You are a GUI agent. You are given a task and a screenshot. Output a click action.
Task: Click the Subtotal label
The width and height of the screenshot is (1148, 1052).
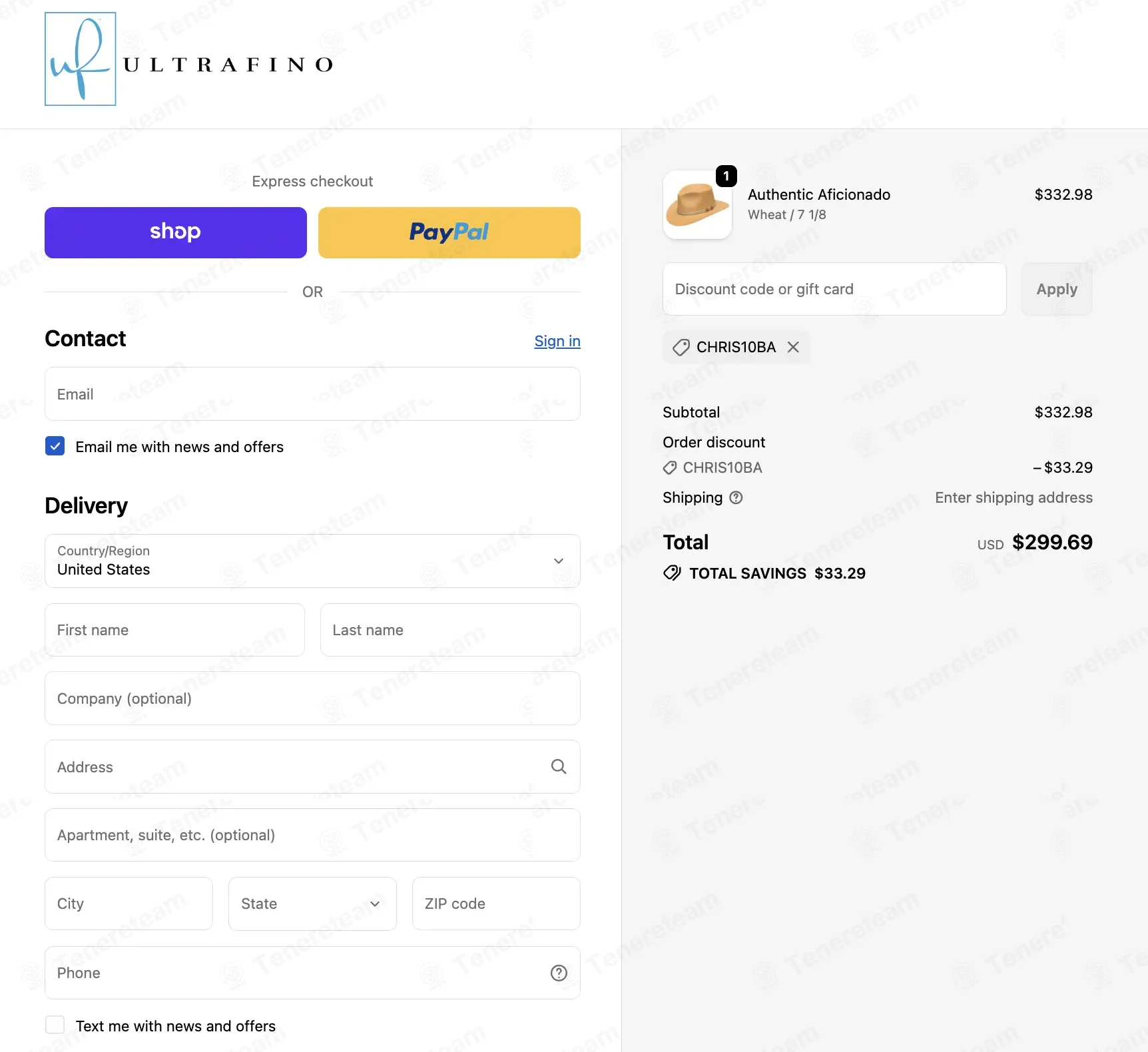point(691,412)
